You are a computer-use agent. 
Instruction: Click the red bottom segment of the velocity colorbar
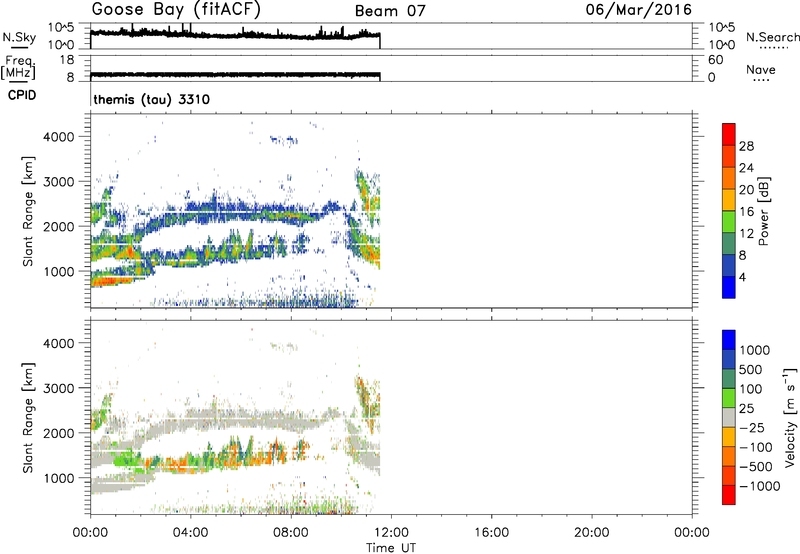tap(729, 495)
